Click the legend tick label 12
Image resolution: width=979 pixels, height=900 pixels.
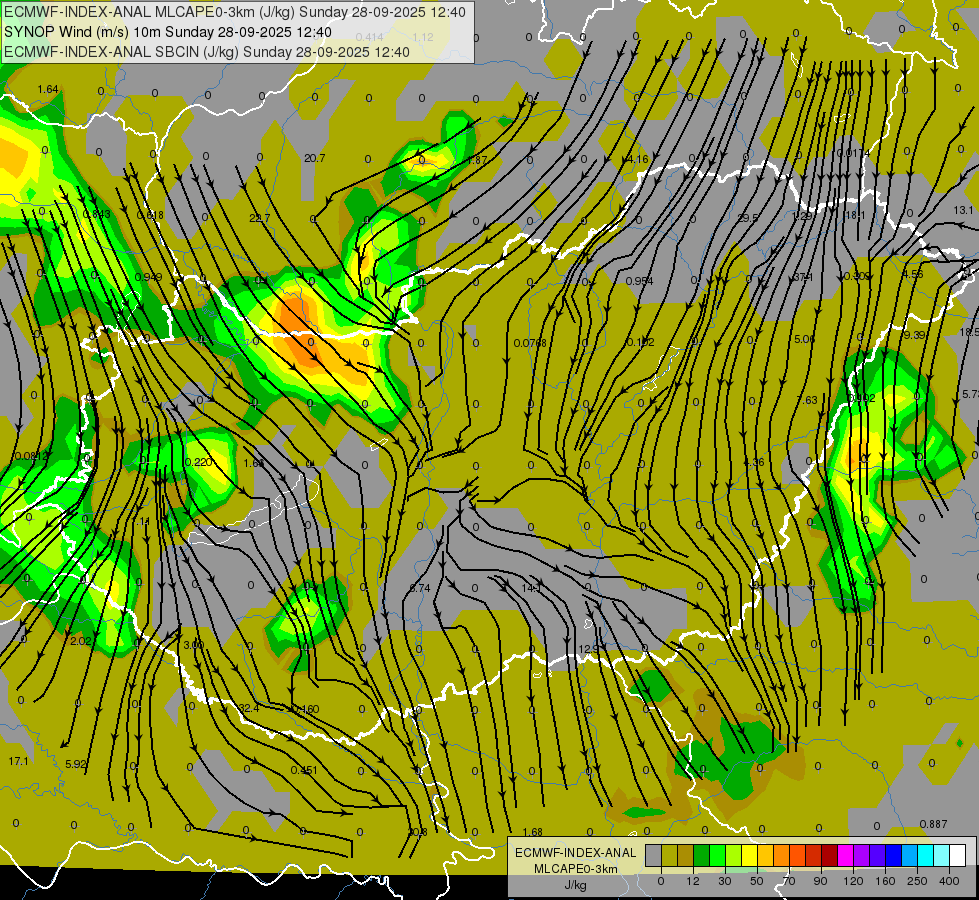point(692,881)
